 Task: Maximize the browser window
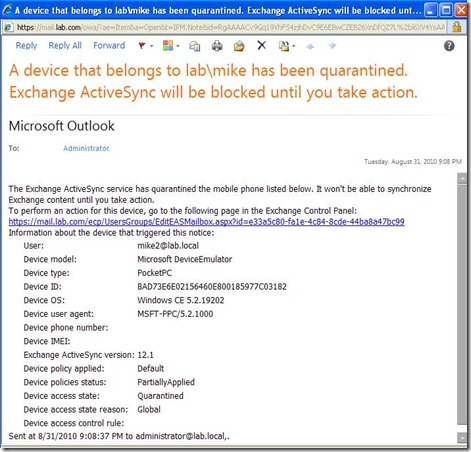(x=446, y=10)
